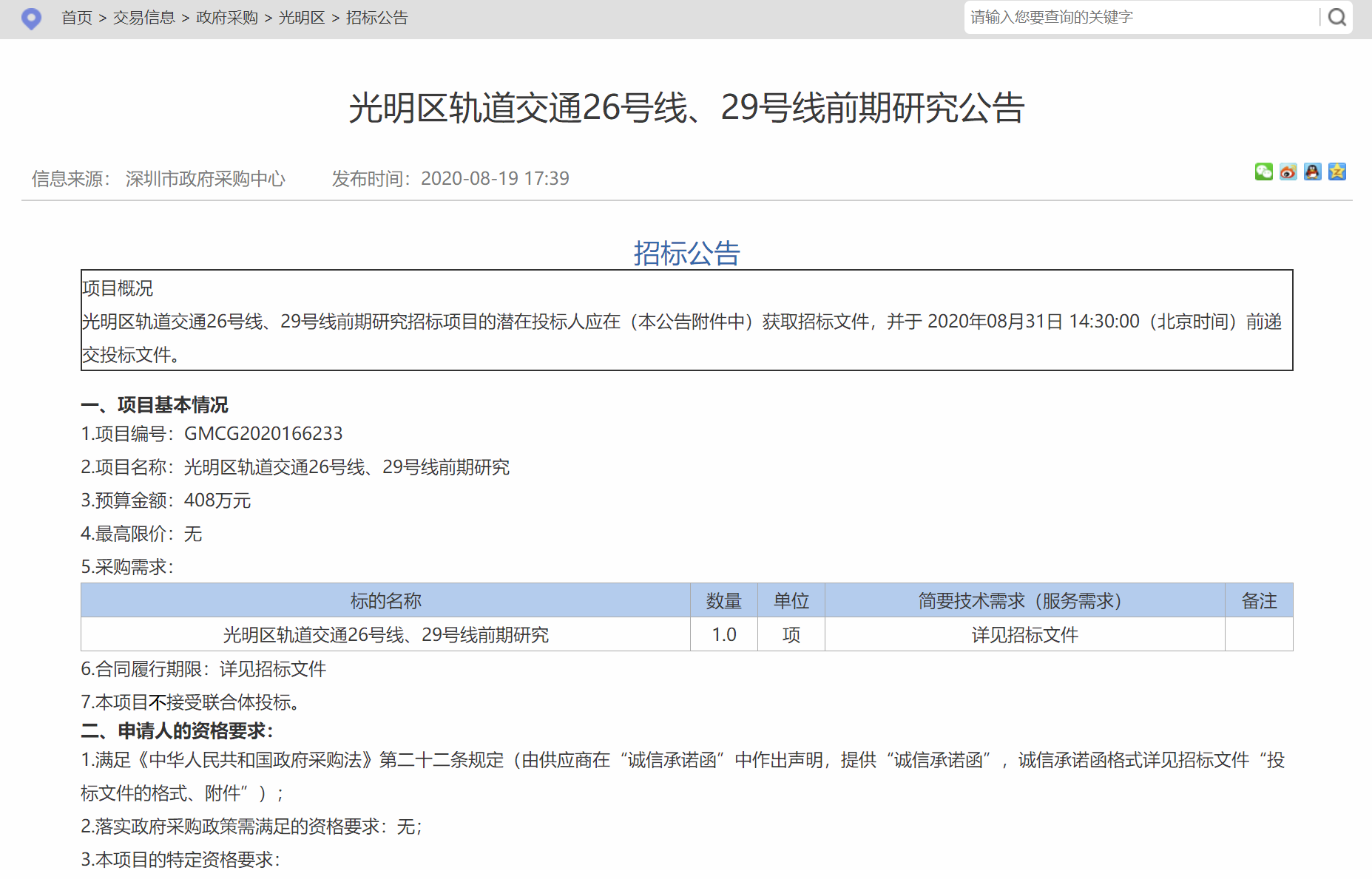Select the 标的名称 table header
The width and height of the screenshot is (1372, 879).
[385, 601]
